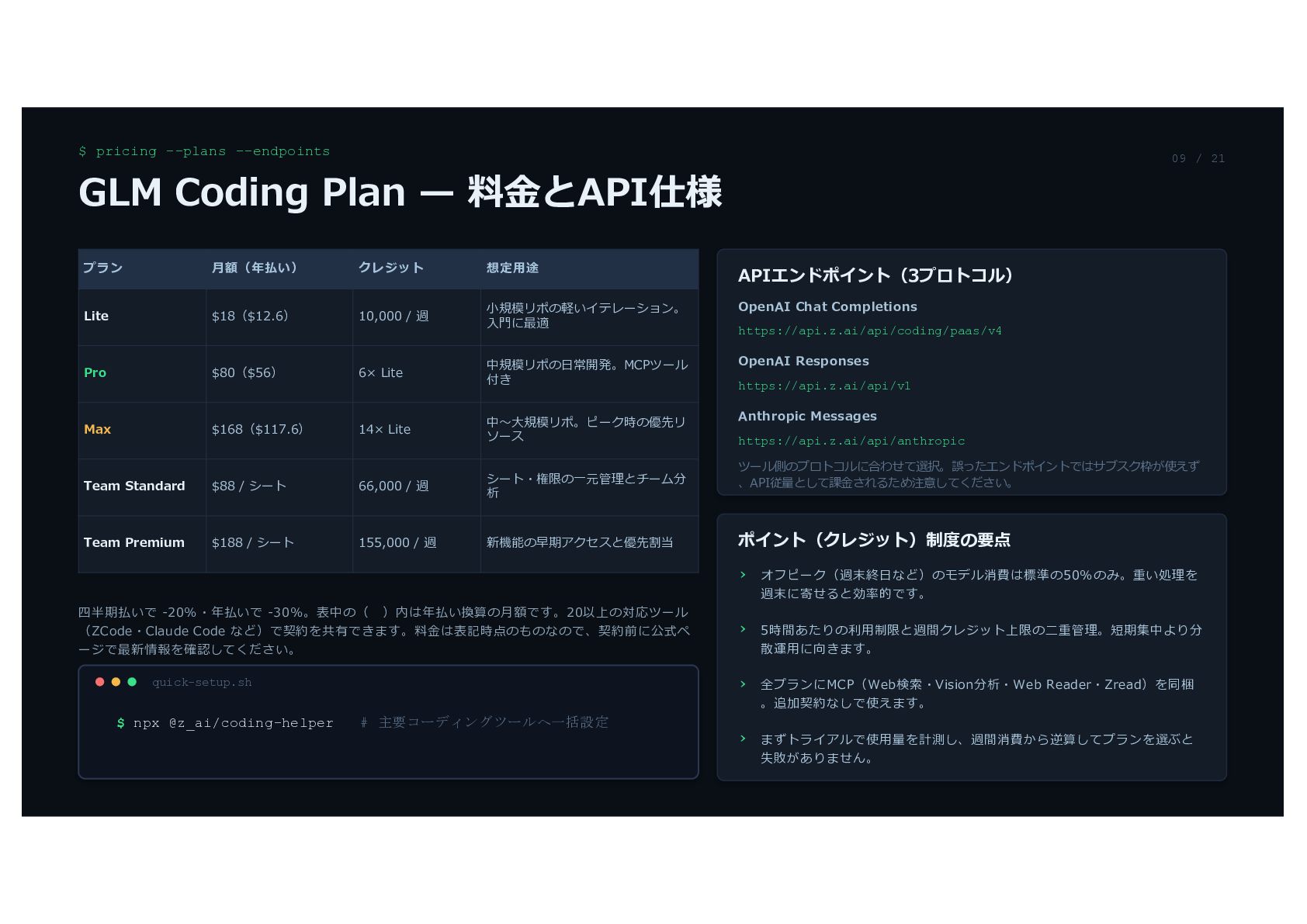Click the 中〜大規模リポ description cell
The image size is (1307, 924).
click(x=589, y=430)
